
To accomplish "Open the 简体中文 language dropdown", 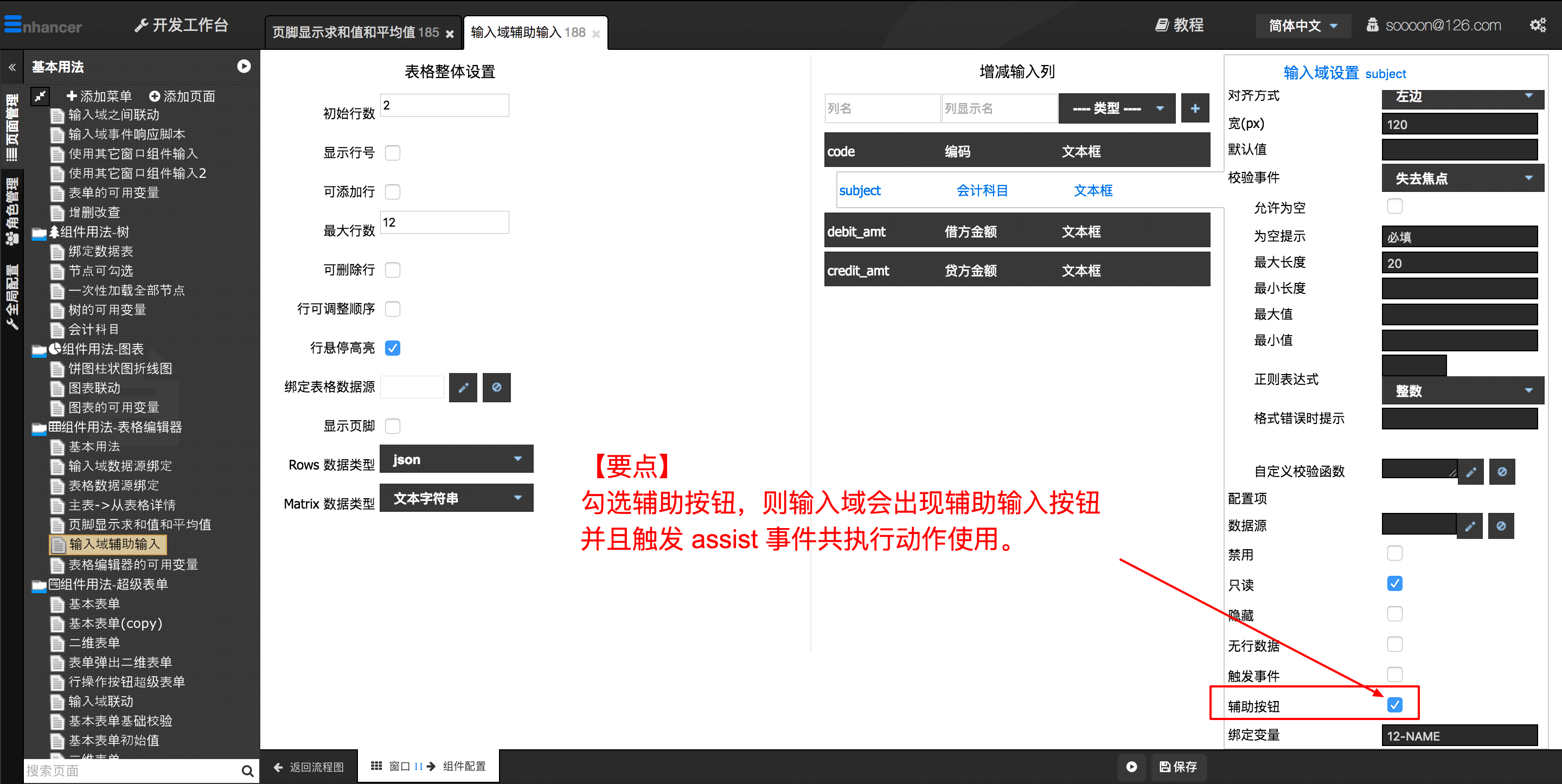I will click(x=1302, y=25).
